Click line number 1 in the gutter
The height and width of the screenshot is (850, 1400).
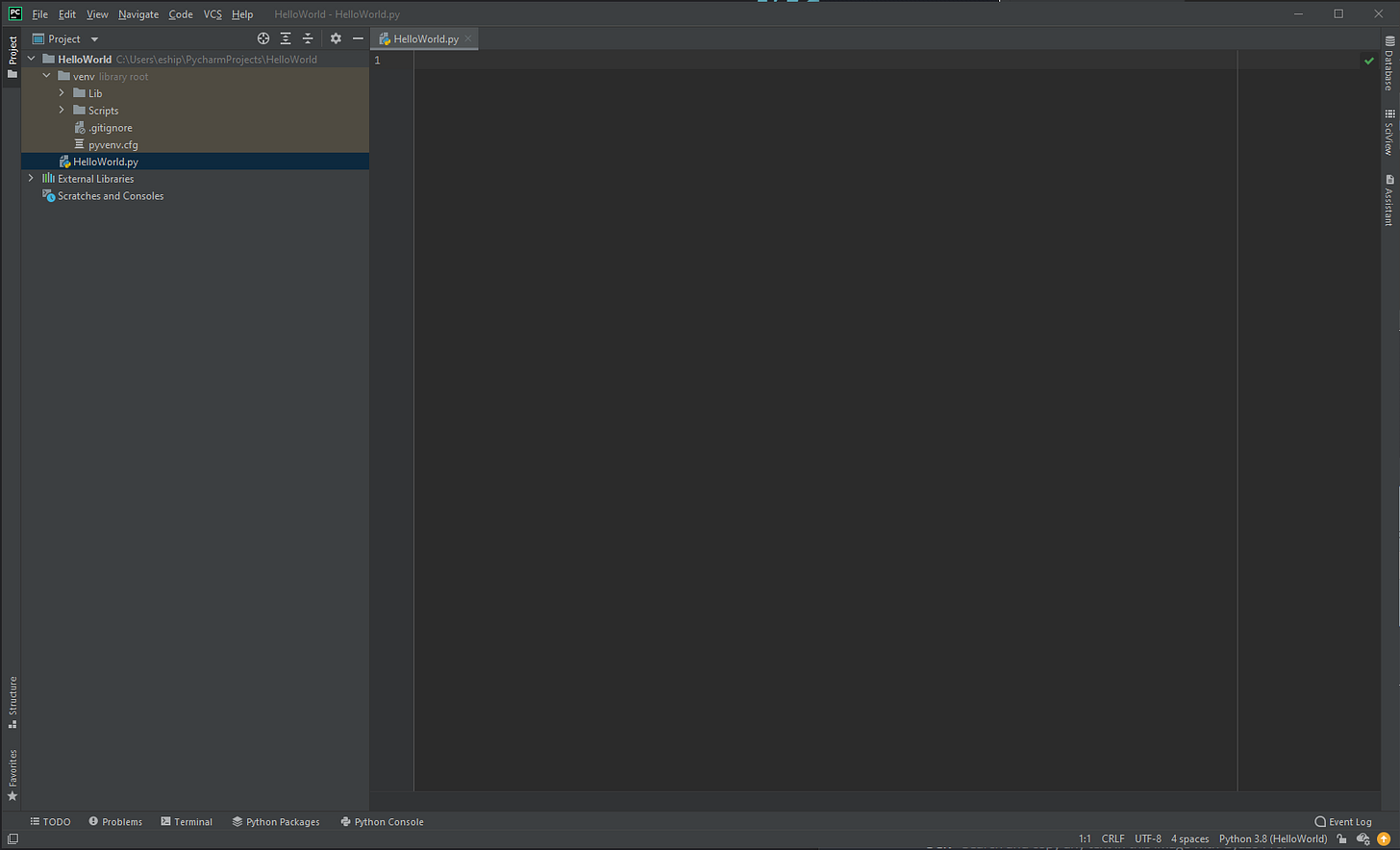[x=377, y=61]
